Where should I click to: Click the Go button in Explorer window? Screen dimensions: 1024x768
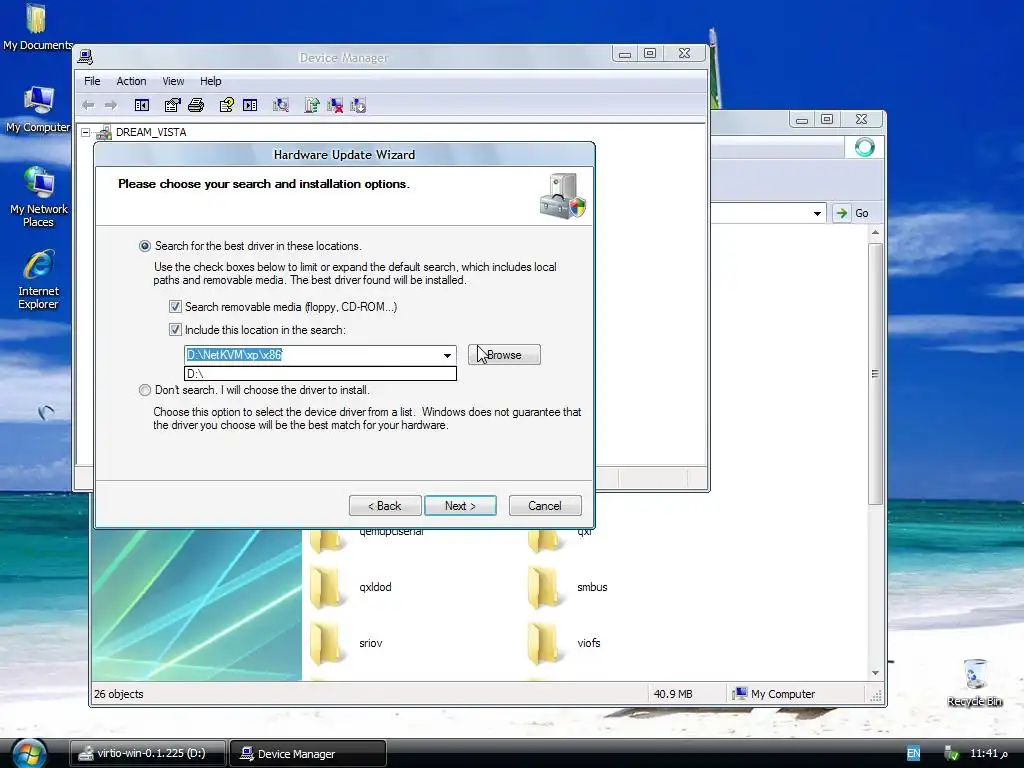tap(854, 214)
